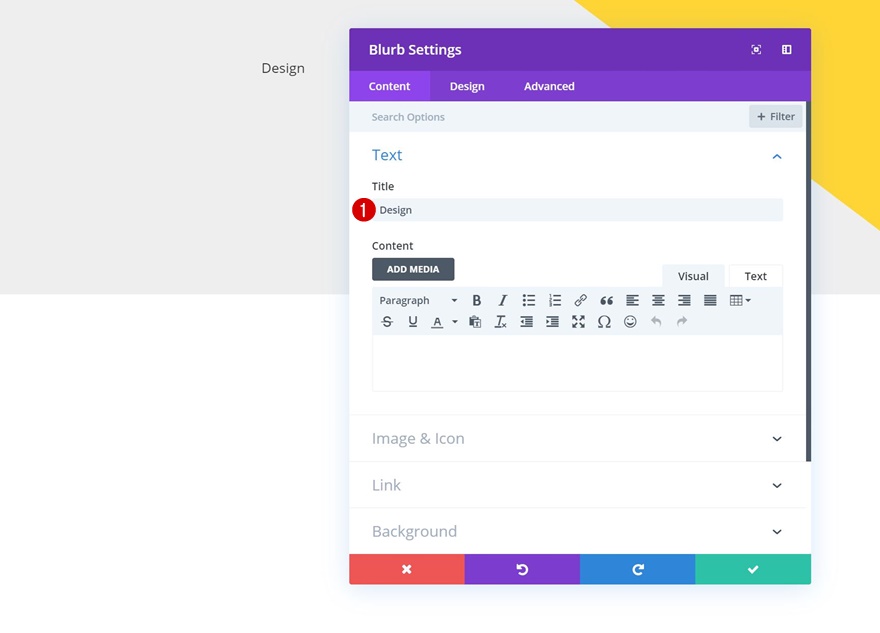Insert a bulleted list
The height and width of the screenshot is (633, 880).
pos(529,301)
